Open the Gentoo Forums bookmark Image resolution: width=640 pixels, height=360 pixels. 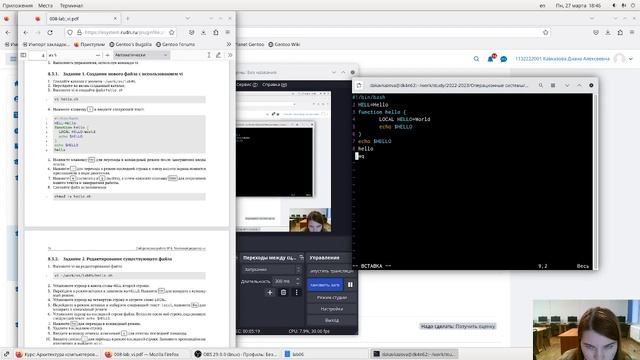175,44
